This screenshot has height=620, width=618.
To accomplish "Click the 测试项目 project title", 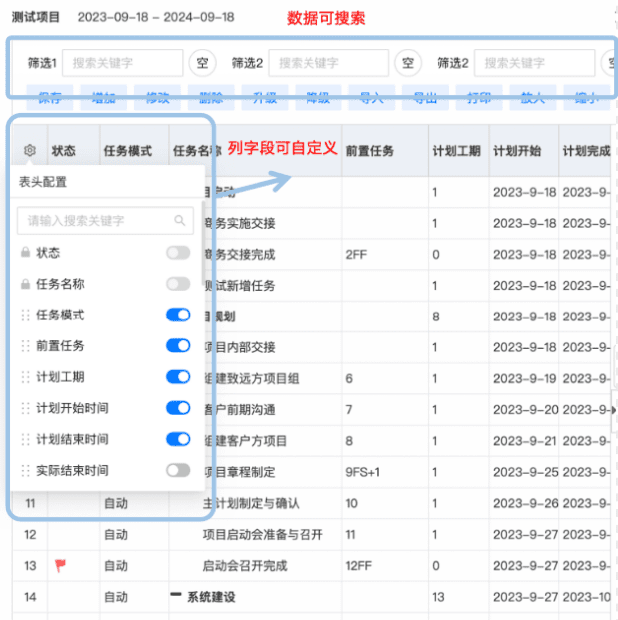I will (x=36, y=17).
